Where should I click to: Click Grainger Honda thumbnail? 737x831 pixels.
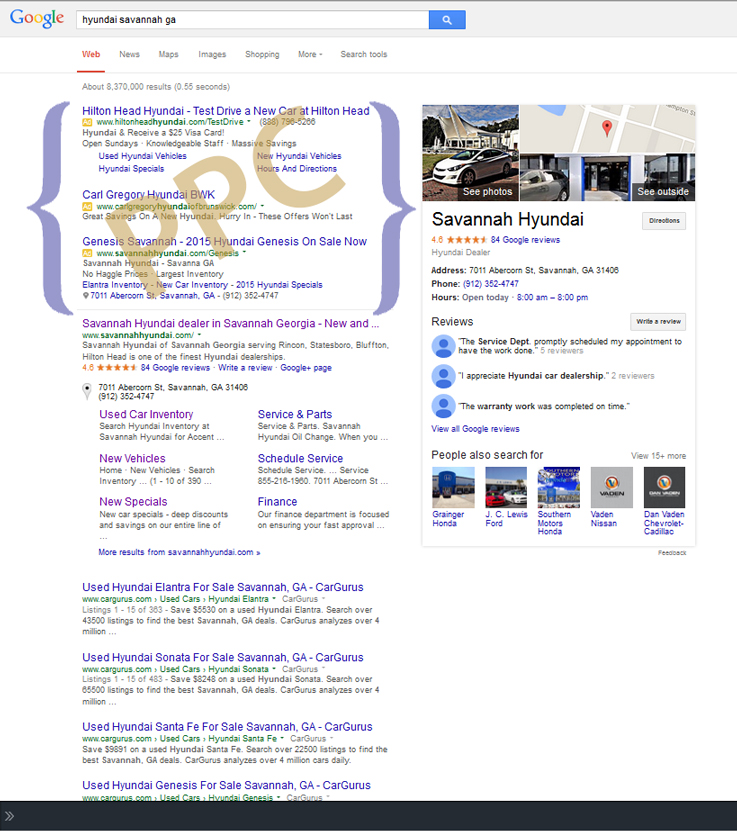[x=453, y=488]
